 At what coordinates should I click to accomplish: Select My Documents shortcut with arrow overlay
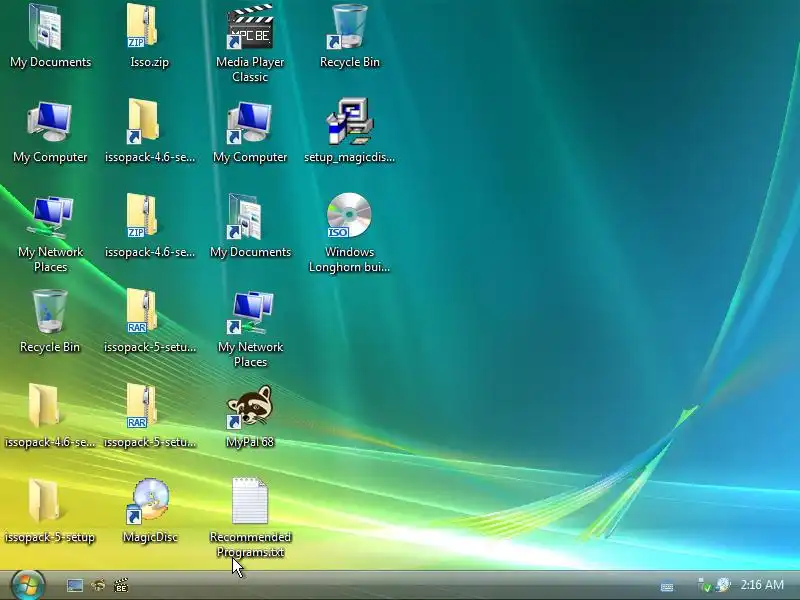coord(245,216)
